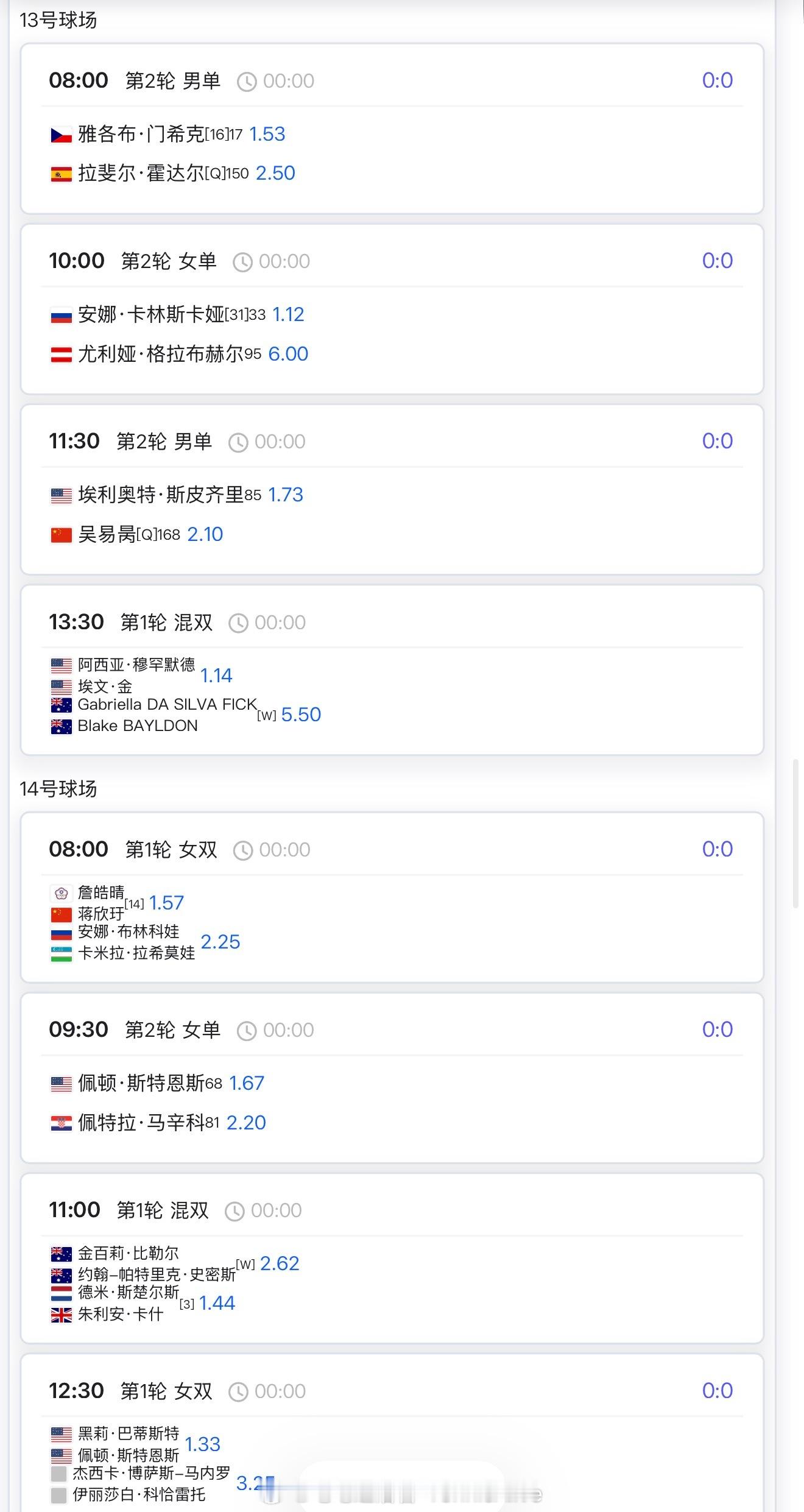The image size is (804, 1512).
Task: Select odds 1.53 for 雅各布·门希克
Action: (267, 134)
